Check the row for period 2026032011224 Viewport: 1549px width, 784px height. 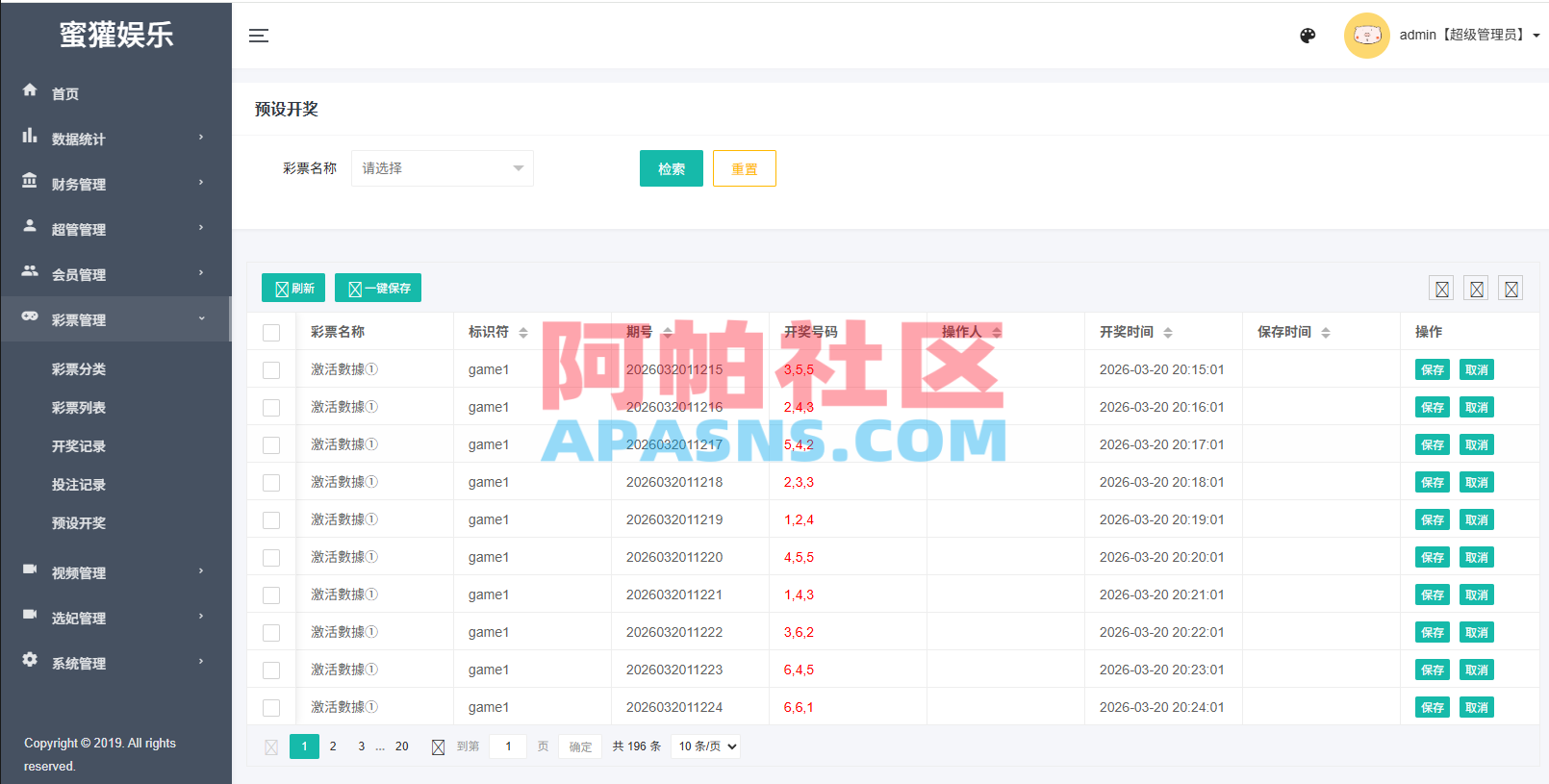(x=271, y=708)
